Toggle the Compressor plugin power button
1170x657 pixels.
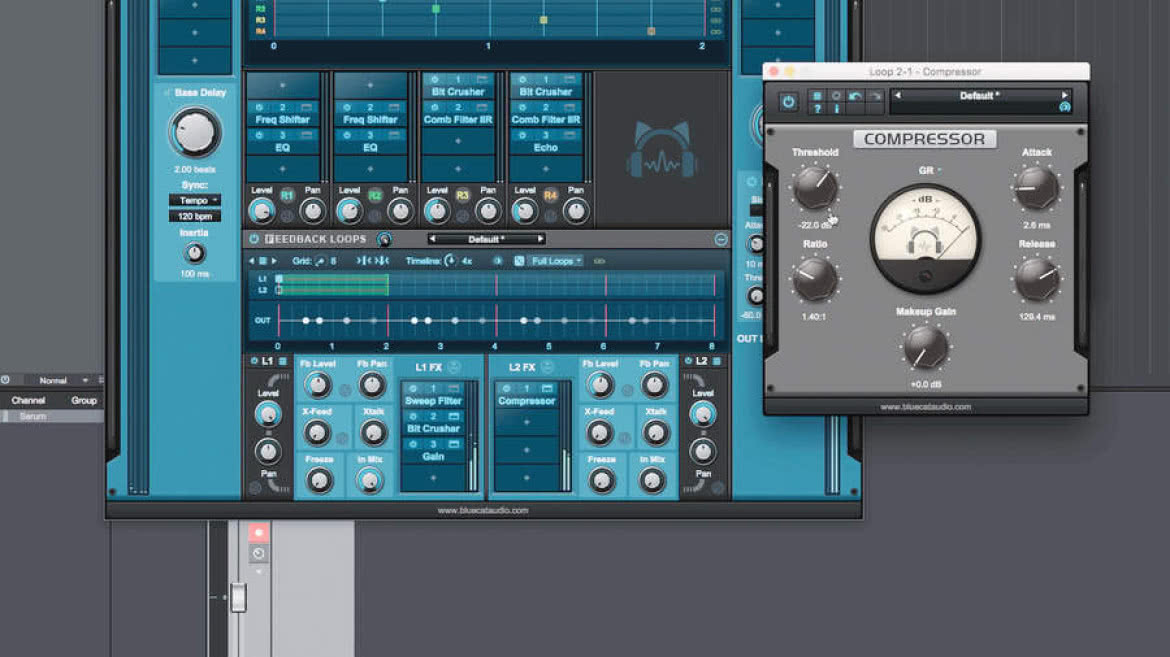tap(788, 102)
